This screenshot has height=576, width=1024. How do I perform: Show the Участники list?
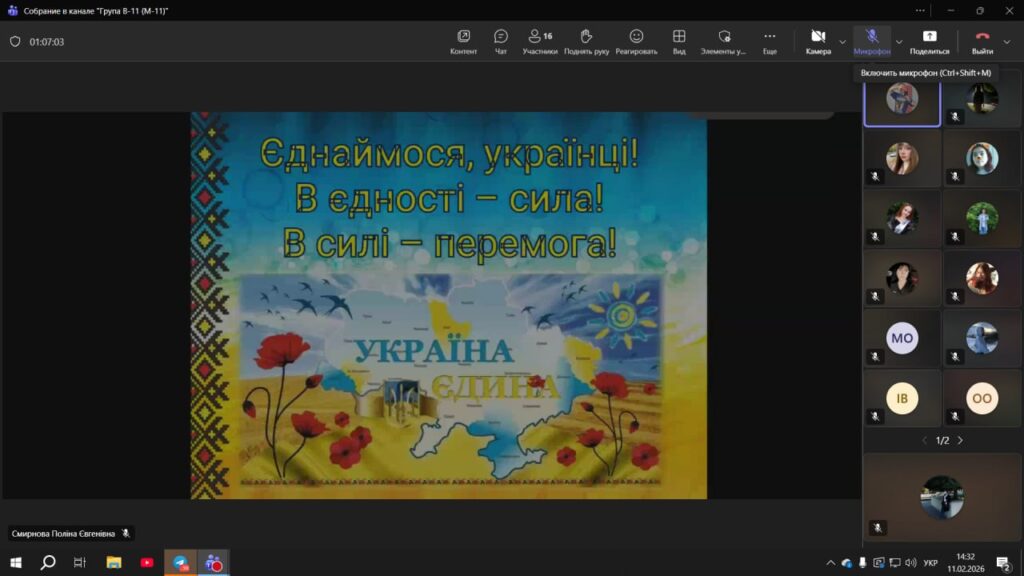(x=540, y=41)
